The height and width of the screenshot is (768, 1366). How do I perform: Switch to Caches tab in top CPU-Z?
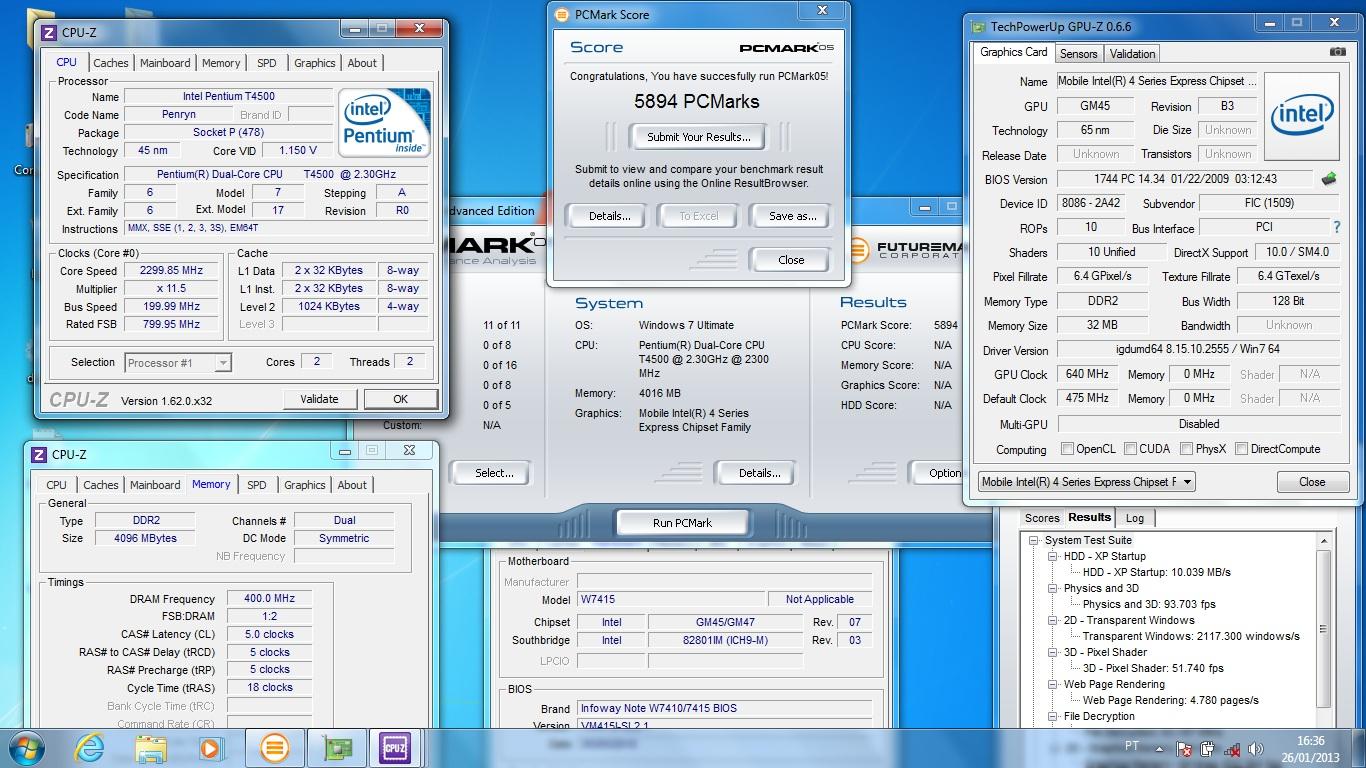pyautogui.click(x=110, y=63)
